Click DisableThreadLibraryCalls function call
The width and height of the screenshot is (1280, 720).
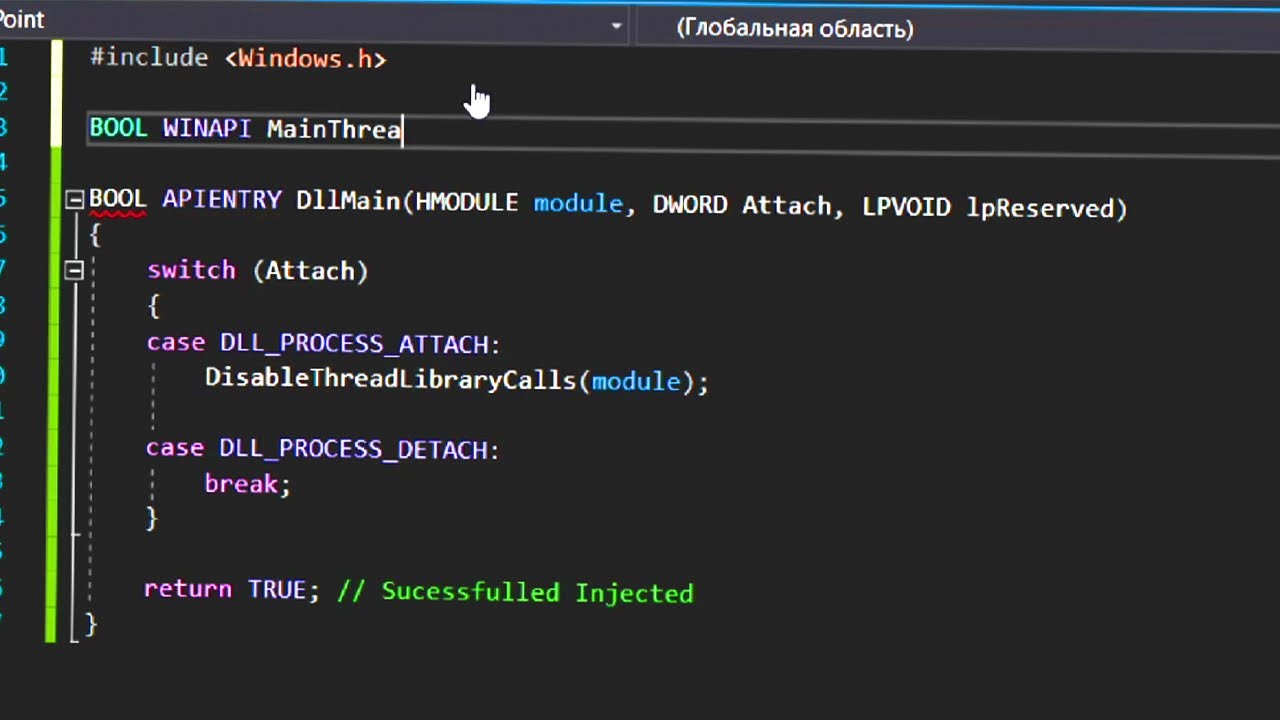(x=391, y=379)
